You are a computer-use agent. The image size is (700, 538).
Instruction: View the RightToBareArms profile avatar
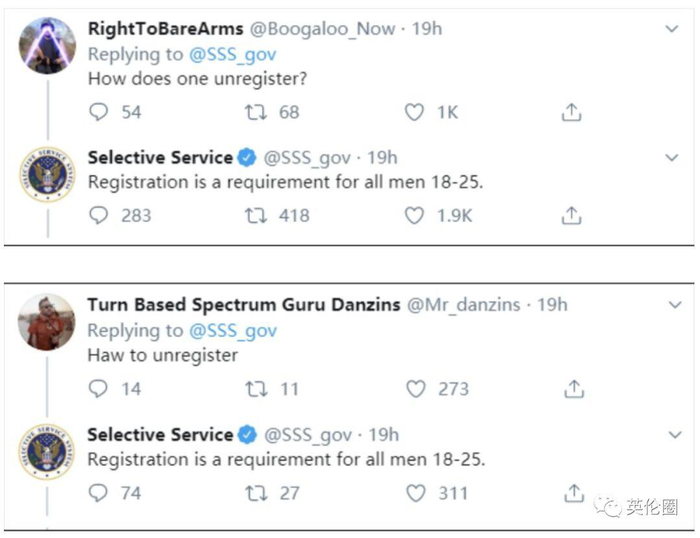click(x=46, y=46)
